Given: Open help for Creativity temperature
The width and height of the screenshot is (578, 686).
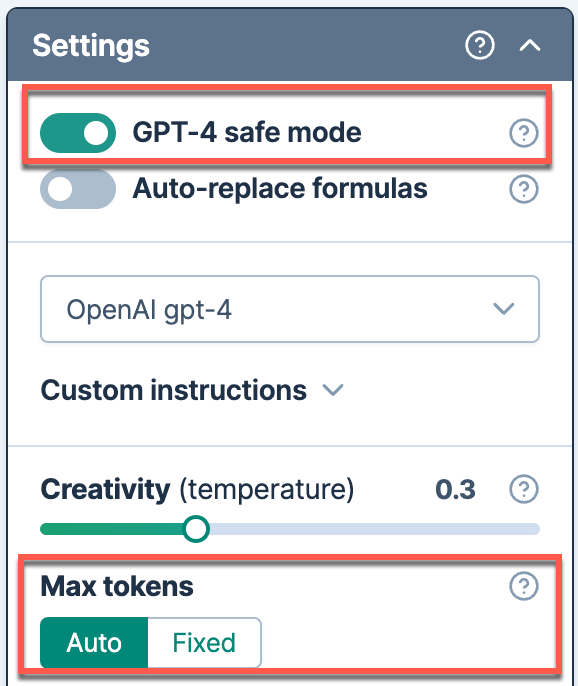Looking at the screenshot, I should click(x=523, y=489).
